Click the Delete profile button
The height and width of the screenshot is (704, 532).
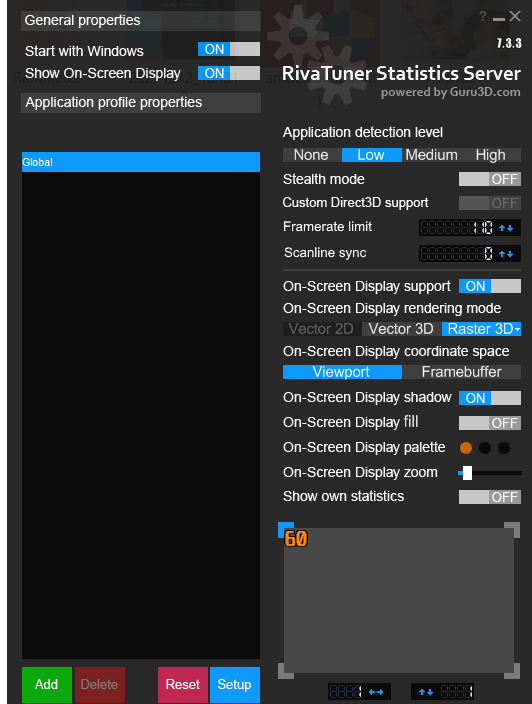[100, 685]
